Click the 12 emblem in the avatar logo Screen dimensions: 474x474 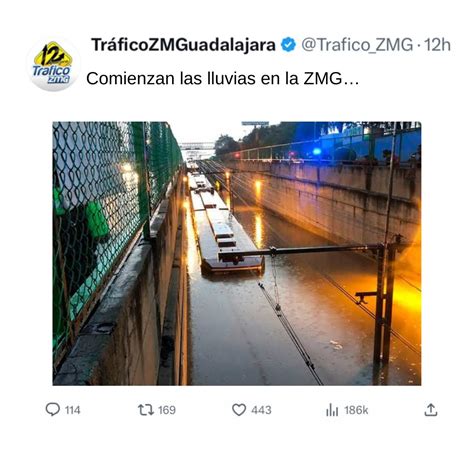click(x=53, y=54)
